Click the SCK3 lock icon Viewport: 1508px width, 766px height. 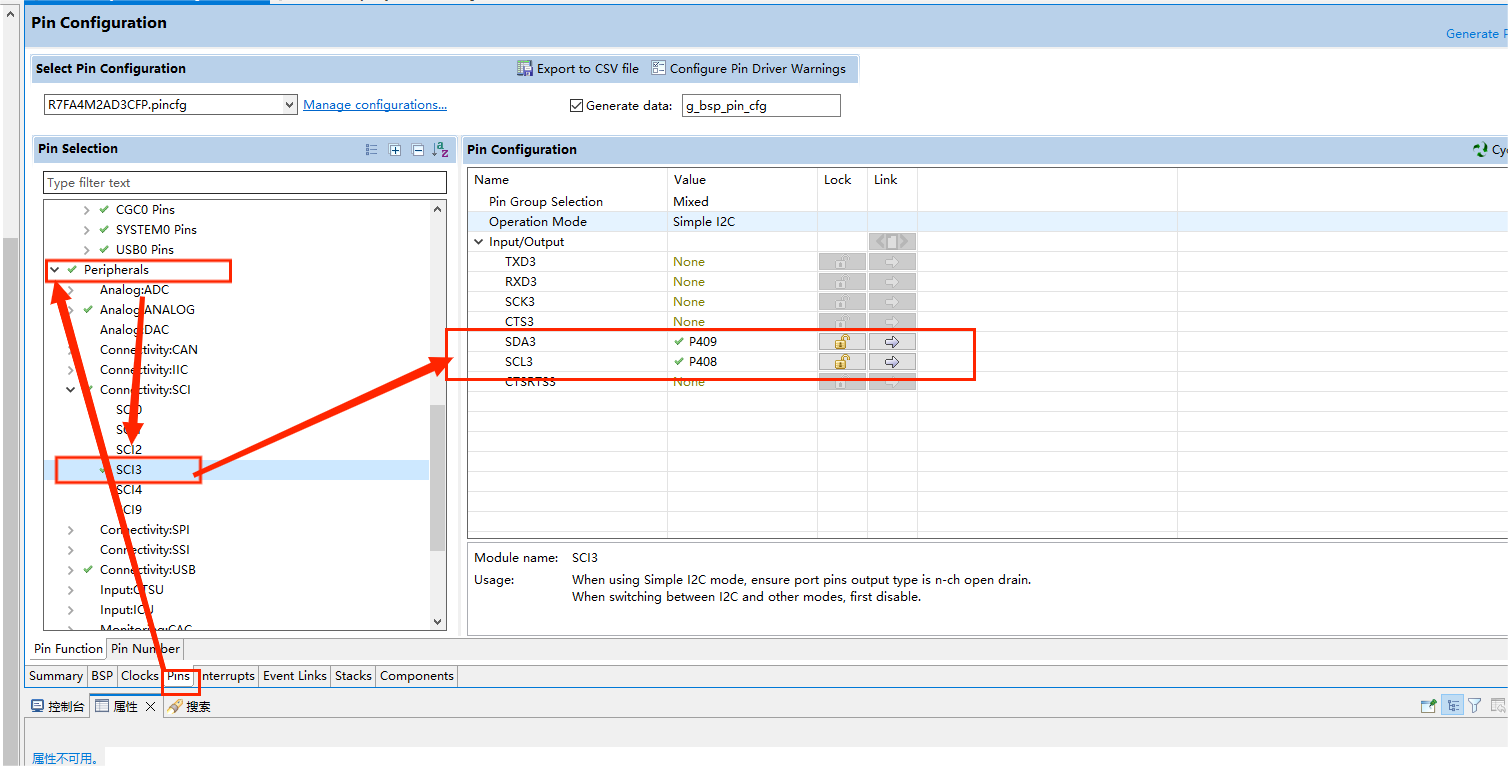[x=842, y=302]
